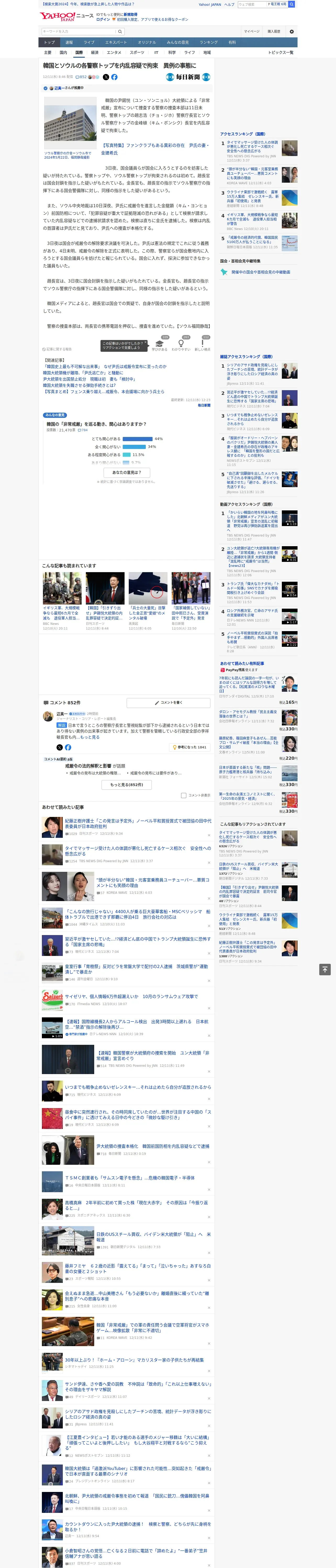Open the 速報 navigation tab
The image size is (336, 1568).
(x=69, y=43)
